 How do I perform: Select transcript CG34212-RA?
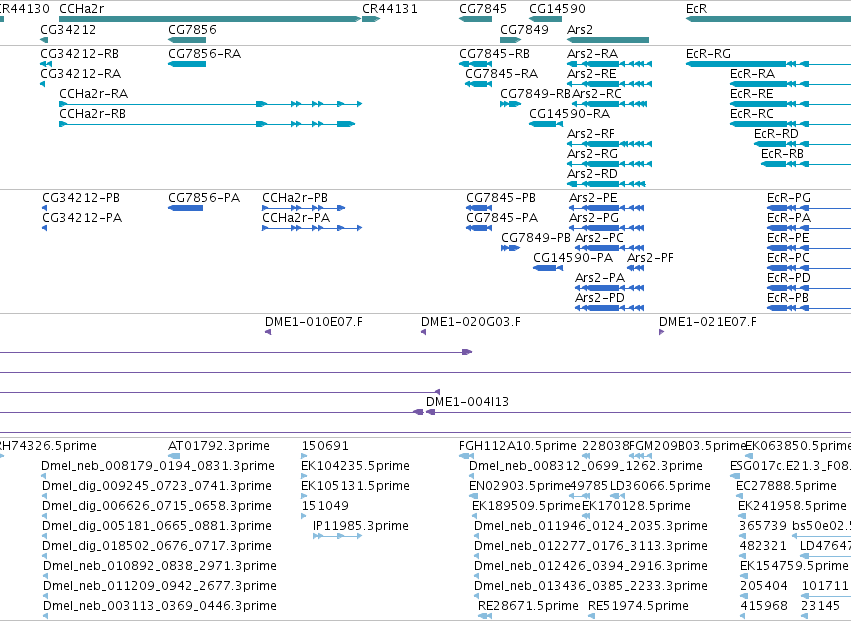tap(42, 84)
